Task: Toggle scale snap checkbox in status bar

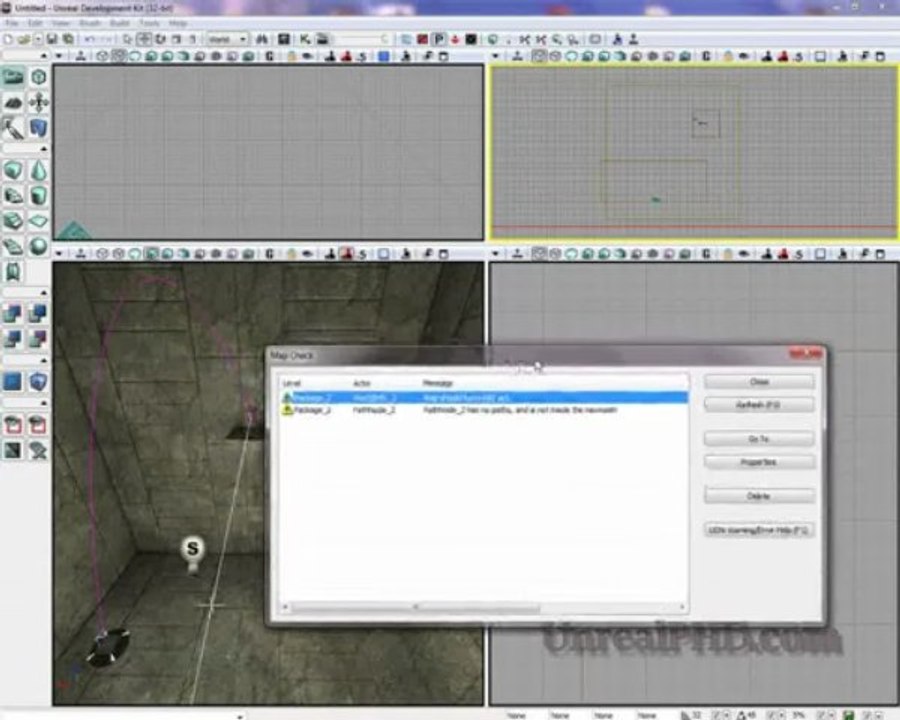Action: pyautogui.click(x=821, y=715)
